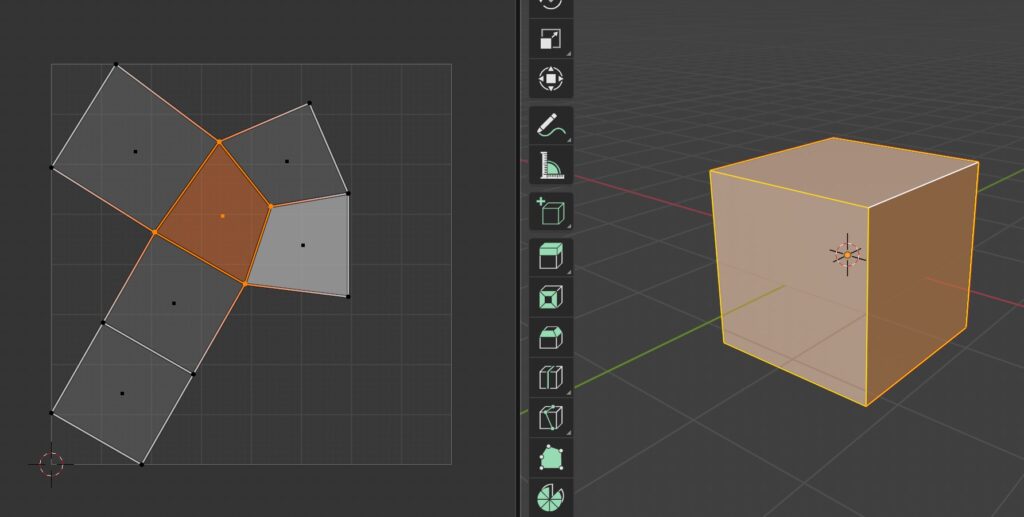Image resolution: width=1024 pixels, height=517 pixels.
Task: Enable the Loop Cut tool
Action: [x=550, y=377]
